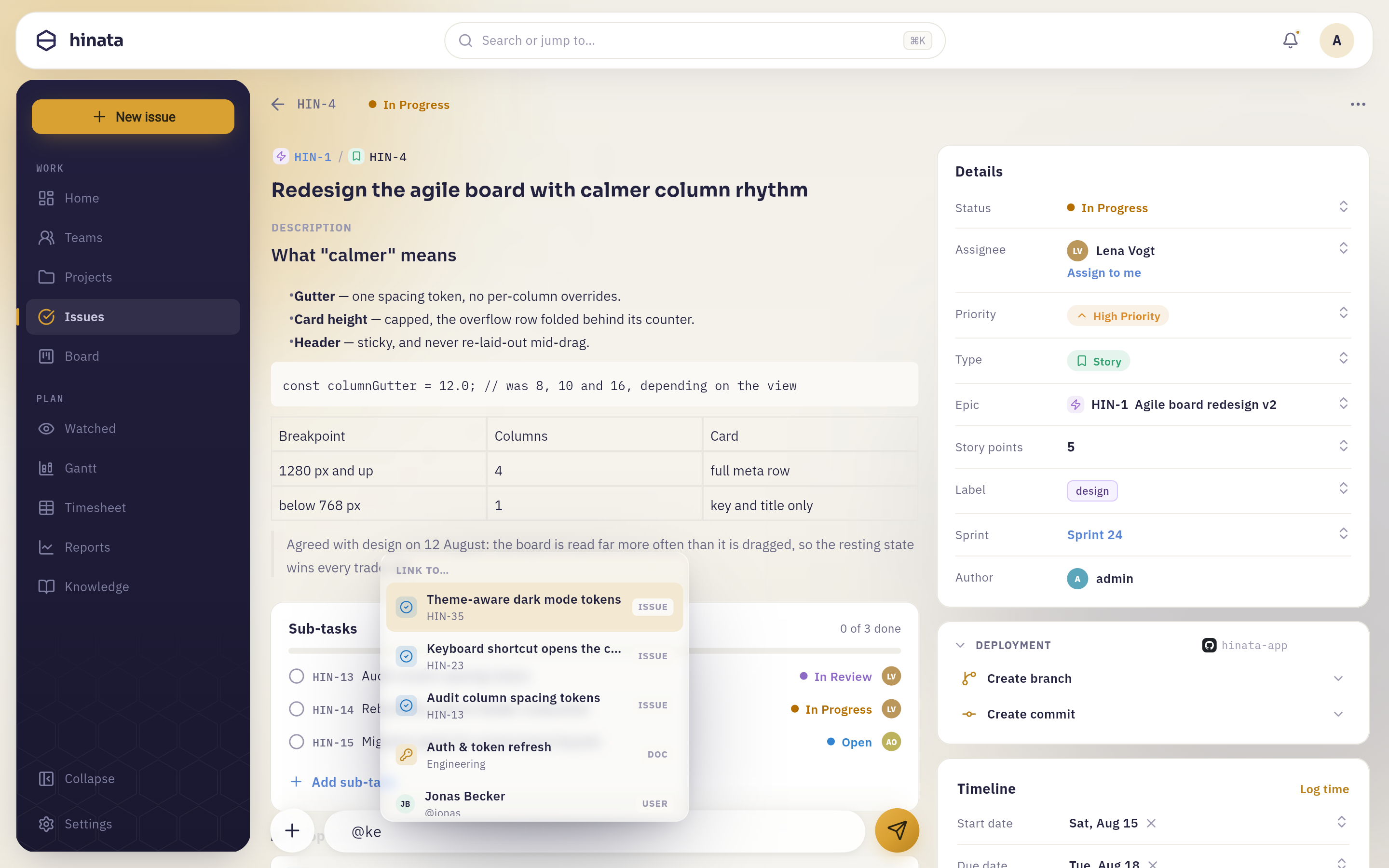Mark sub-task HIN-14 as done
Viewport: 1389px width, 868px height.
(296, 709)
